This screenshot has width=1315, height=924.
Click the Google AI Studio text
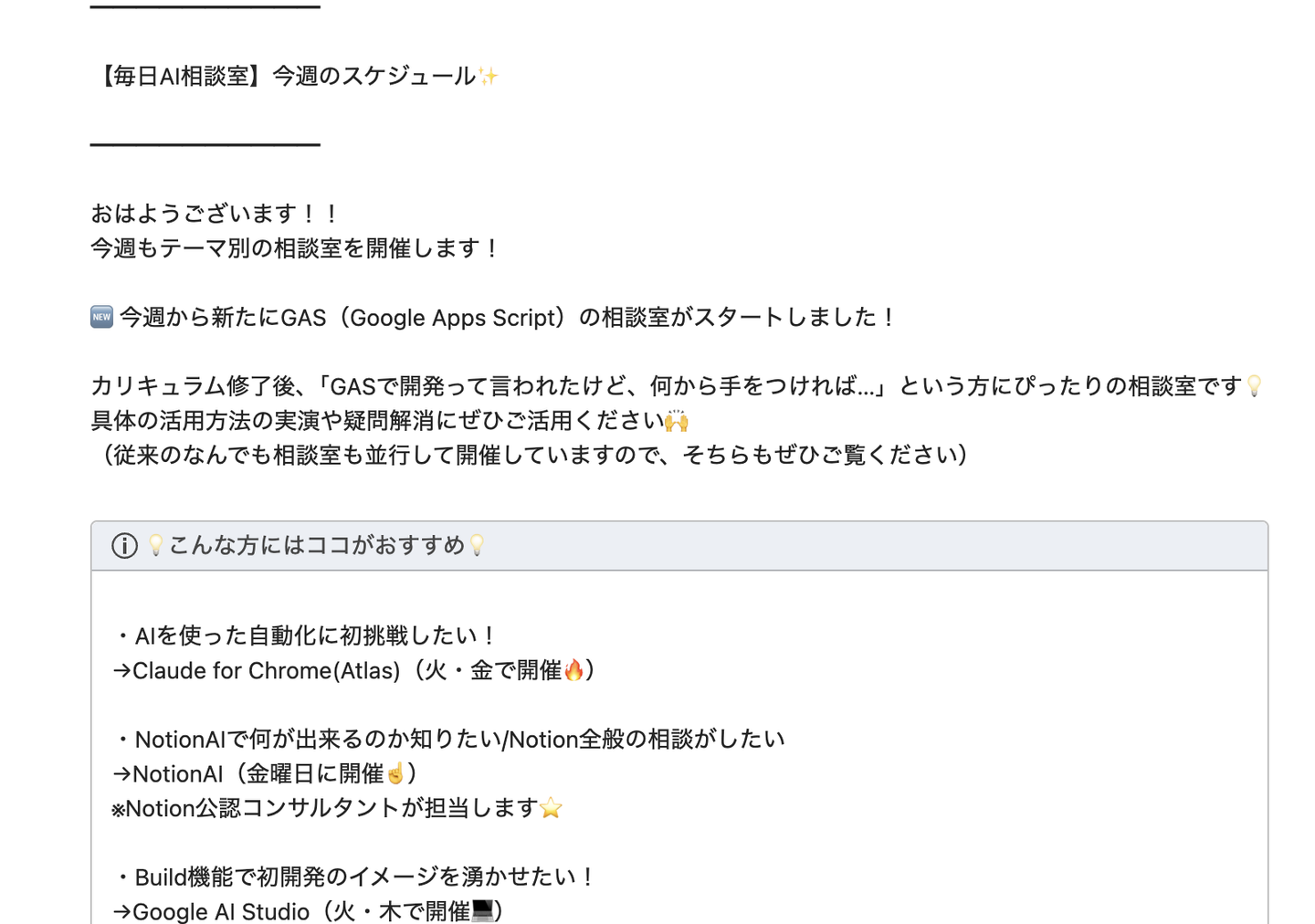tap(221, 911)
